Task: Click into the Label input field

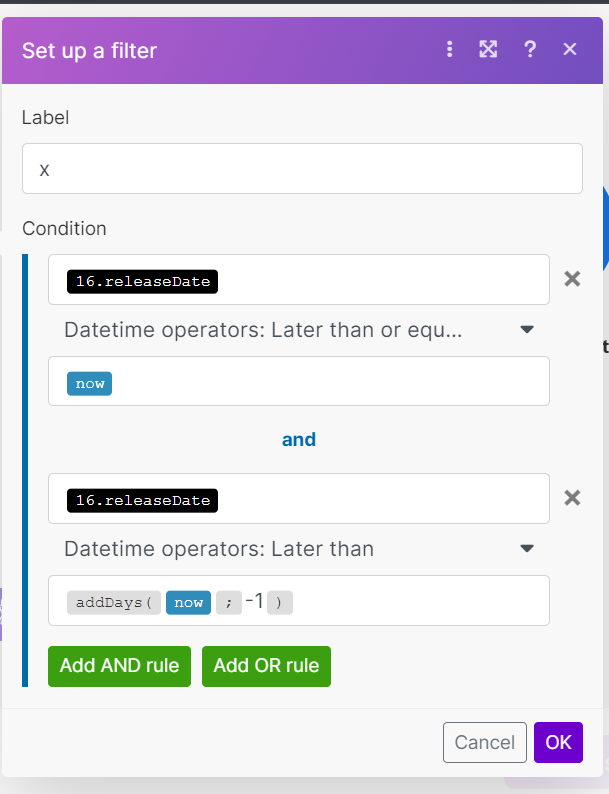Action: (x=302, y=169)
